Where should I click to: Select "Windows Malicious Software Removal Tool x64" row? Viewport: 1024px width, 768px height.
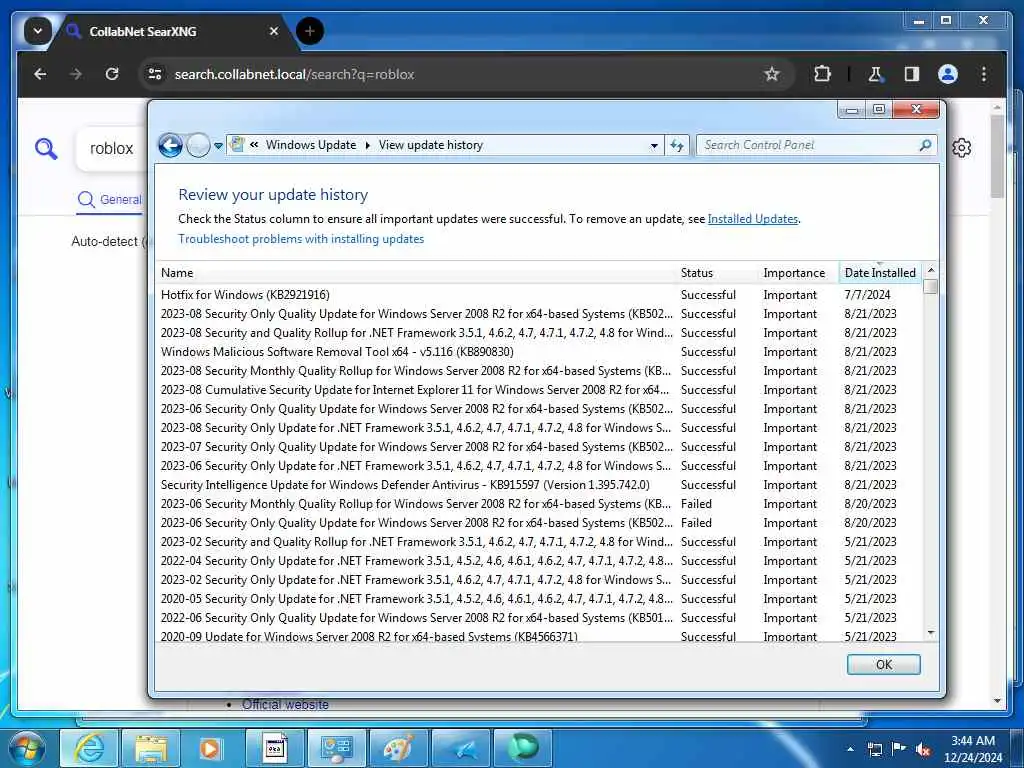click(539, 351)
